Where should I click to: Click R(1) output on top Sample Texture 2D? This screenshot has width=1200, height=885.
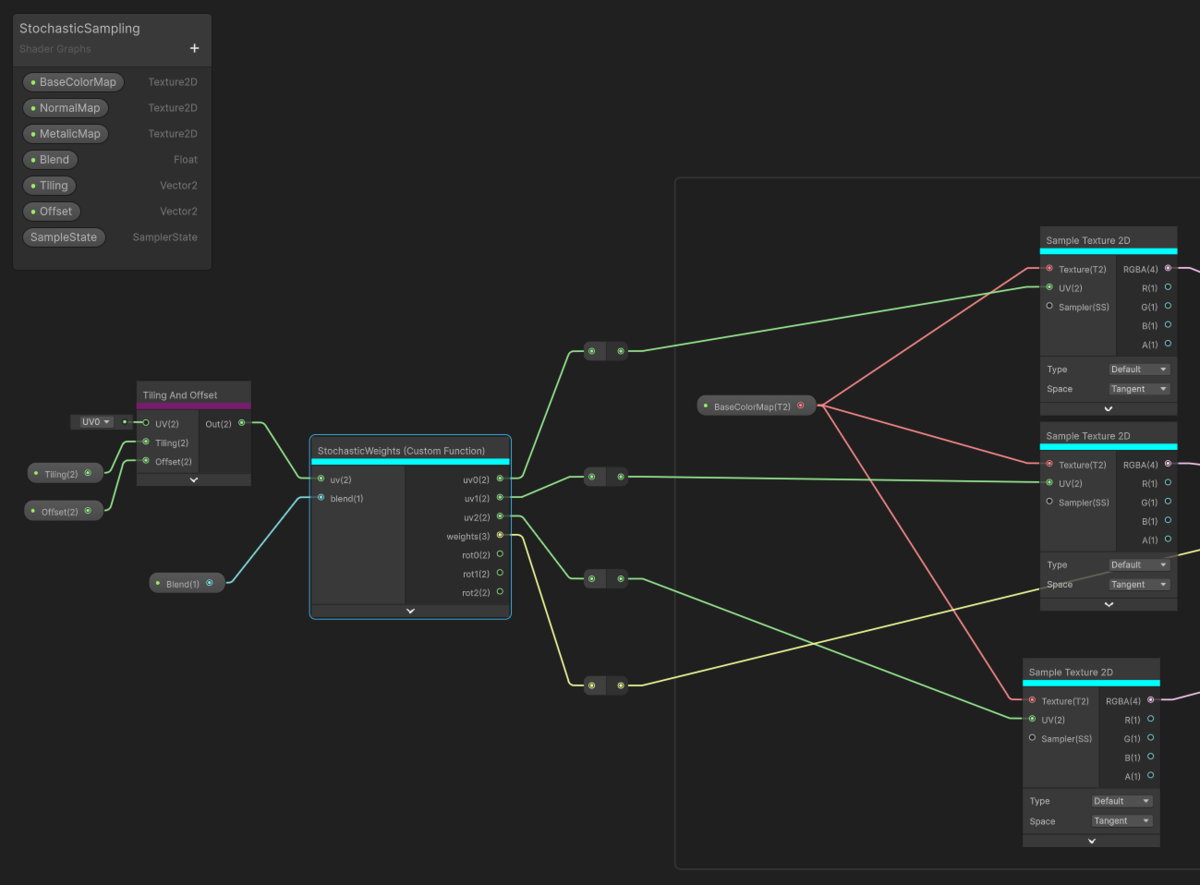click(x=1167, y=287)
